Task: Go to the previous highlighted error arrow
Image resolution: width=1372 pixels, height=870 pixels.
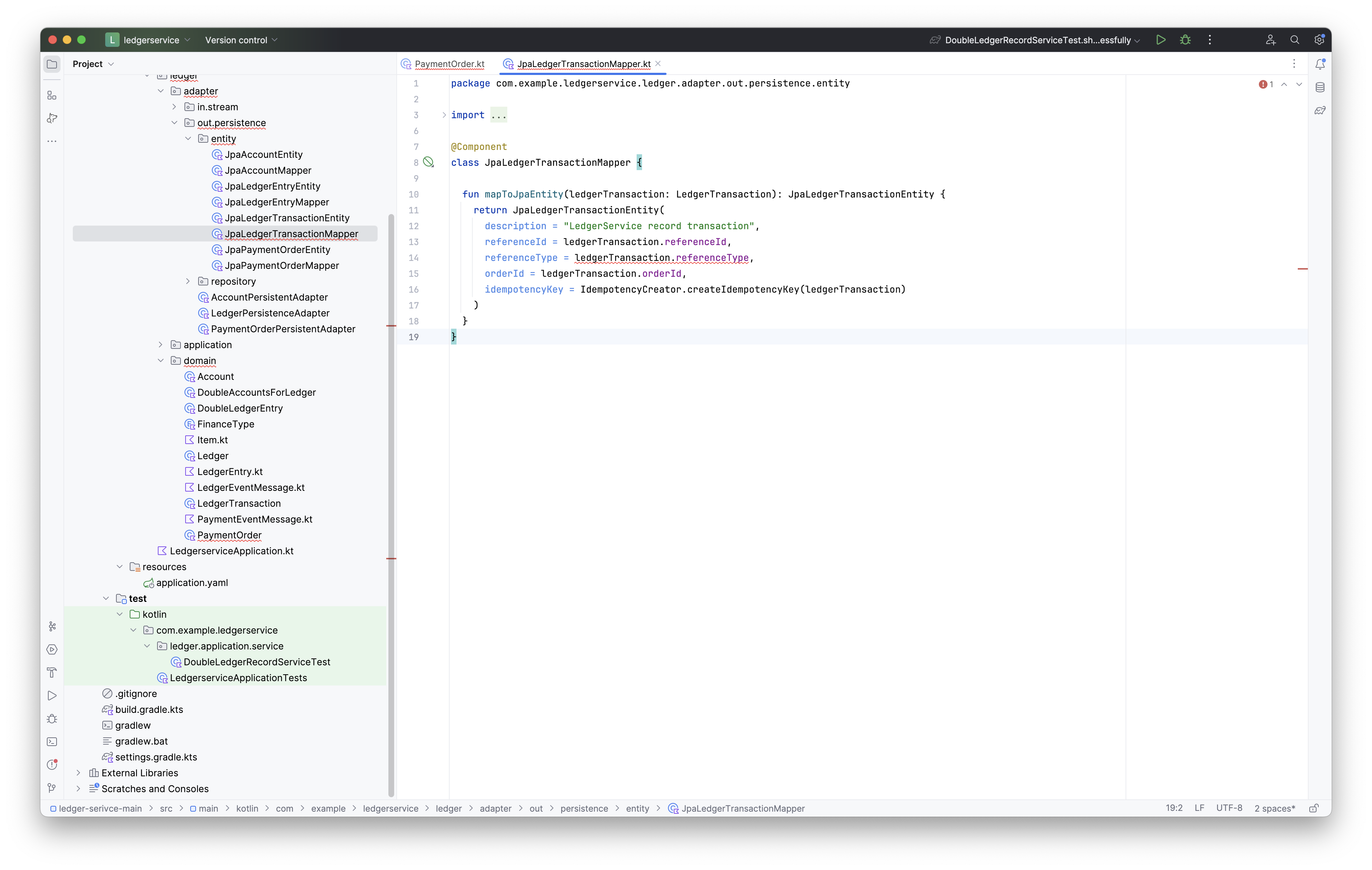Action: [x=1284, y=84]
